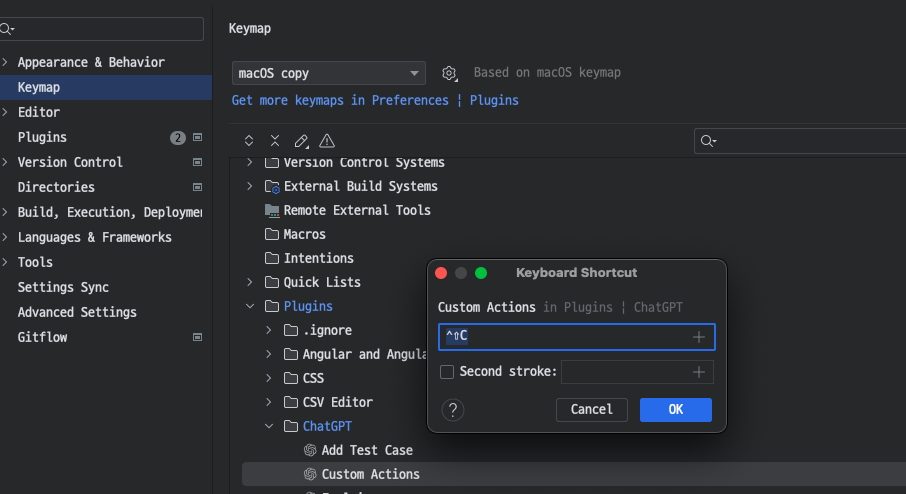Select the Custom Actions tree row
Image resolution: width=906 pixels, height=494 pixels.
coord(574,474)
